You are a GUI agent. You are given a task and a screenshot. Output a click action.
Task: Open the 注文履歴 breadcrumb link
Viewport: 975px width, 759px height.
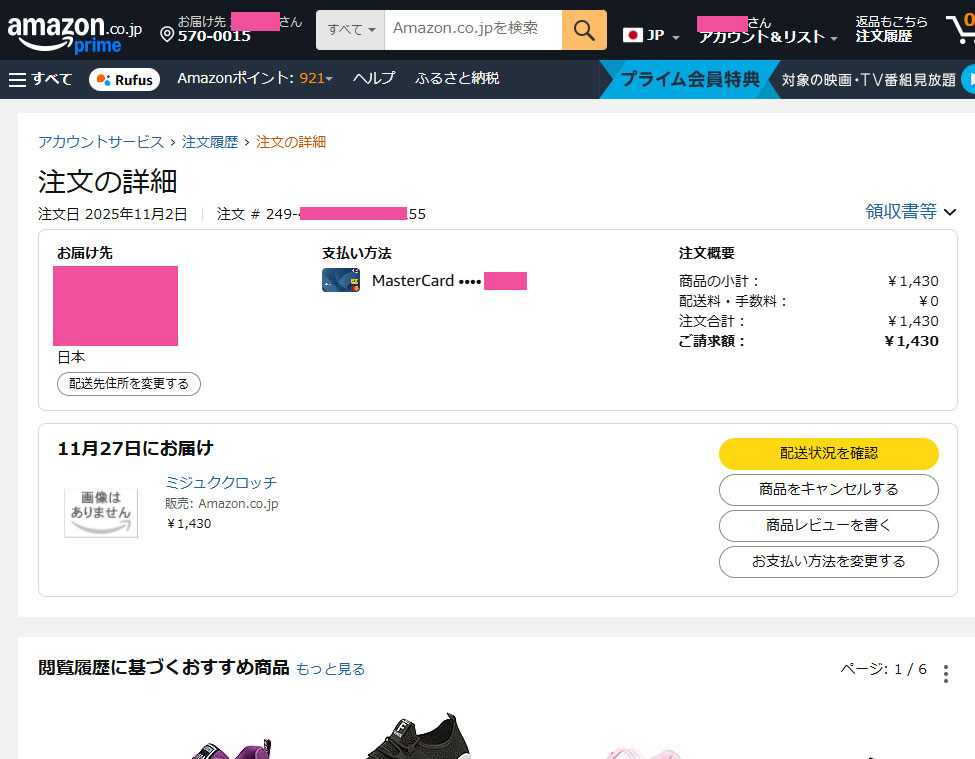click(210, 142)
